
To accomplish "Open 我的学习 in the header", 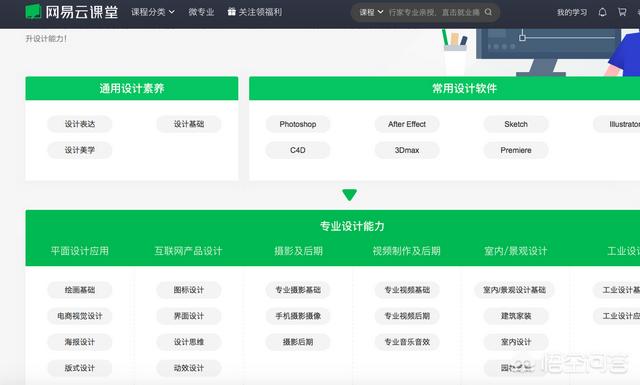I will pyautogui.click(x=572, y=12).
